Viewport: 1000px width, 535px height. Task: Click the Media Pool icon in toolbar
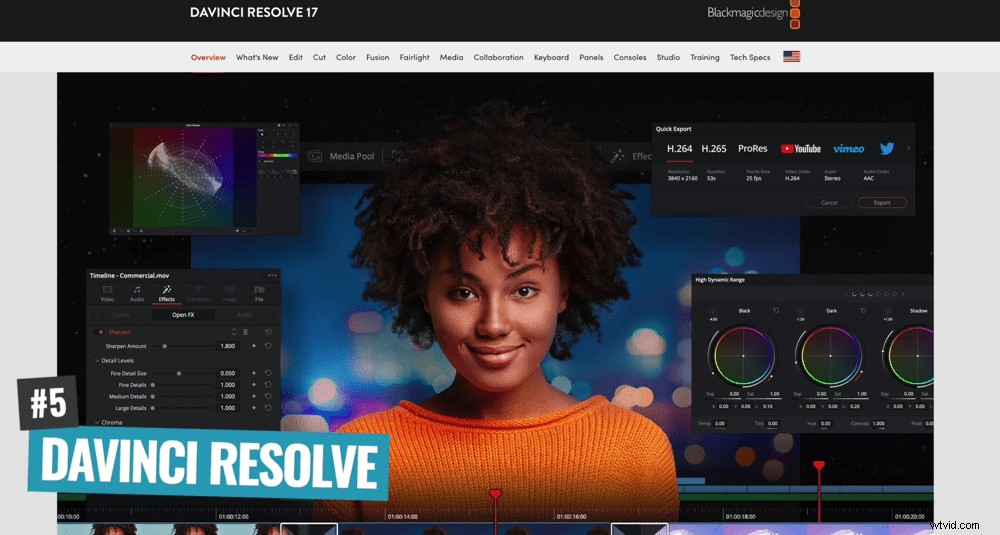315,156
